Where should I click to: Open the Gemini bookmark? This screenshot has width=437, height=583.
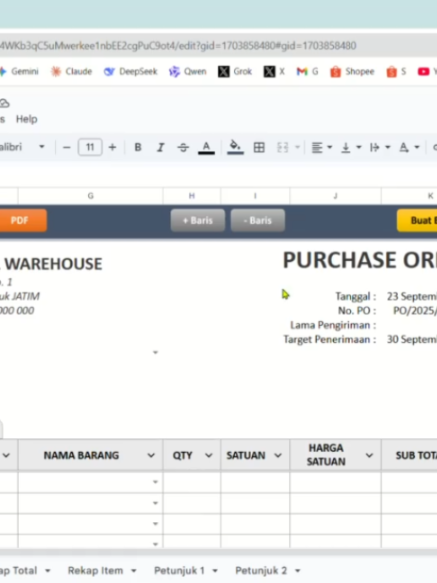pos(20,71)
